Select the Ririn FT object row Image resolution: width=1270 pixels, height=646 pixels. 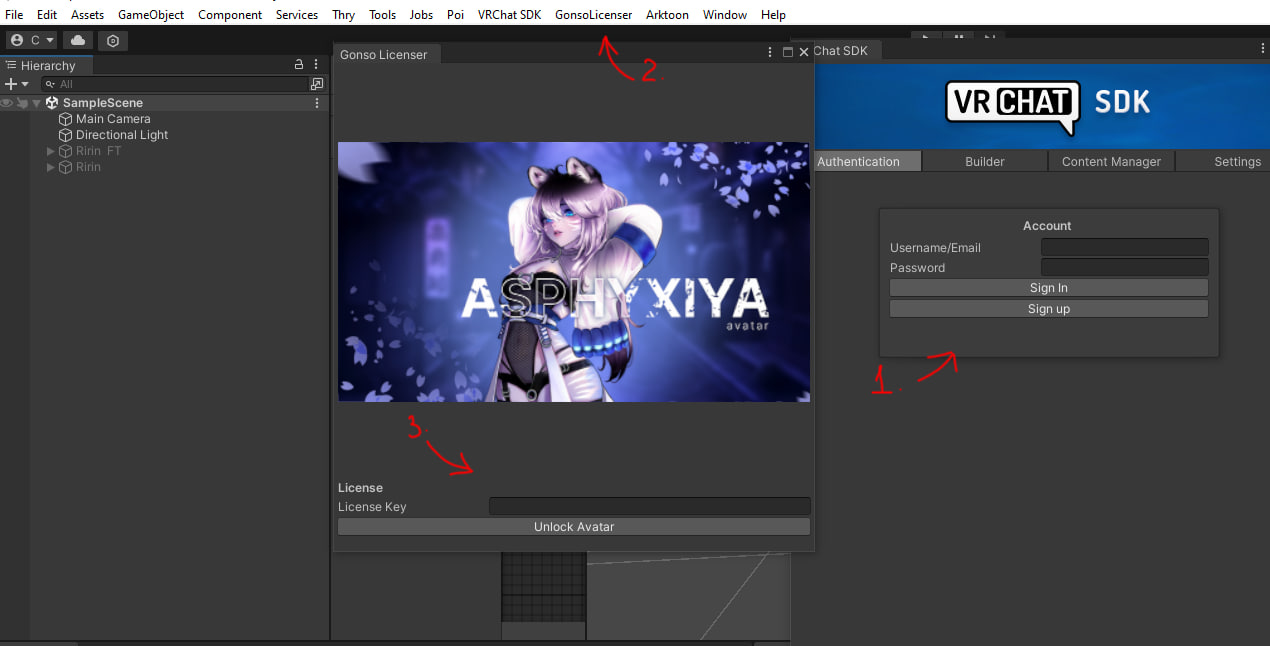[x=178, y=151]
